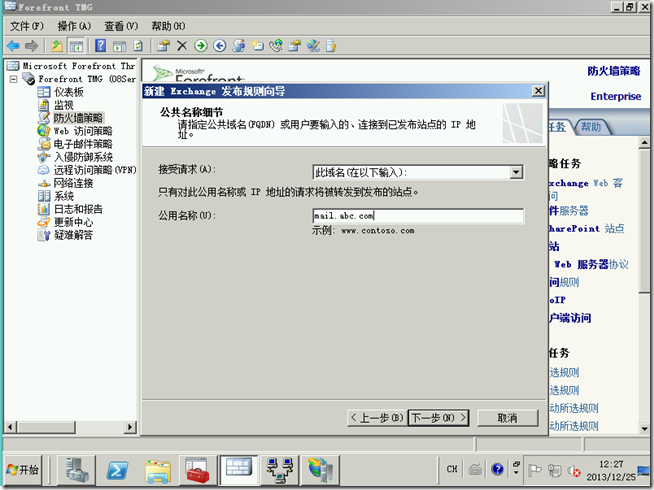Click the taskbar Forefront firewall window icon
This screenshot has width=654, height=490.
239,470
